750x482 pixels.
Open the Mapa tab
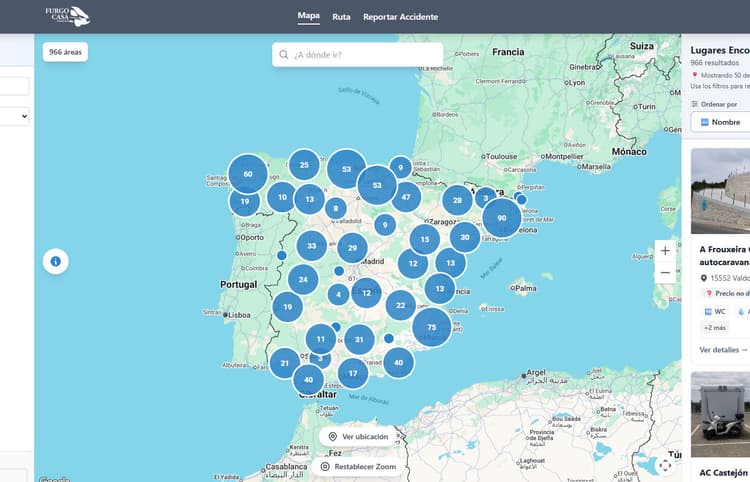309,16
